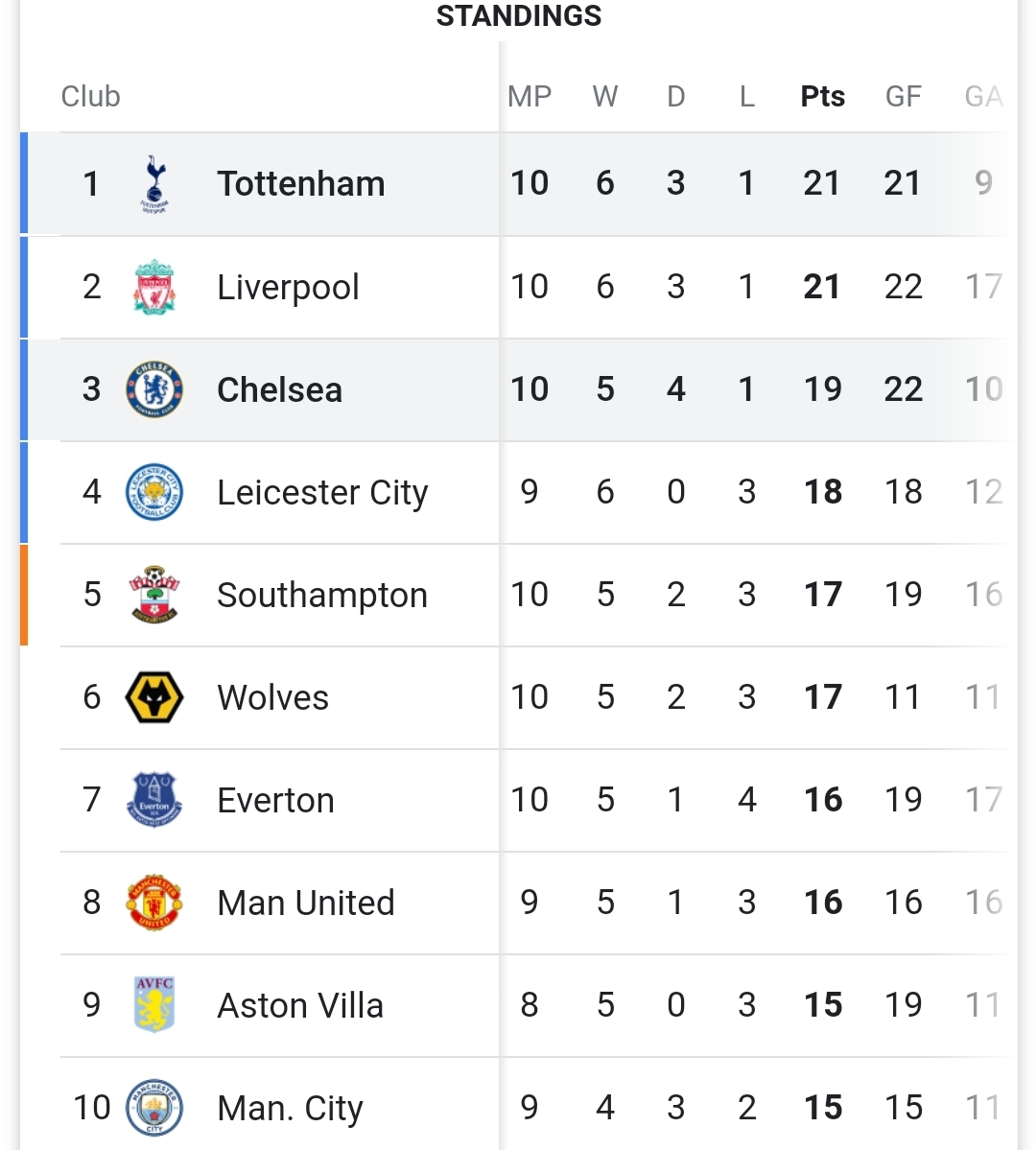1036x1150 pixels.
Task: Click the Club column header
Action: click(90, 96)
